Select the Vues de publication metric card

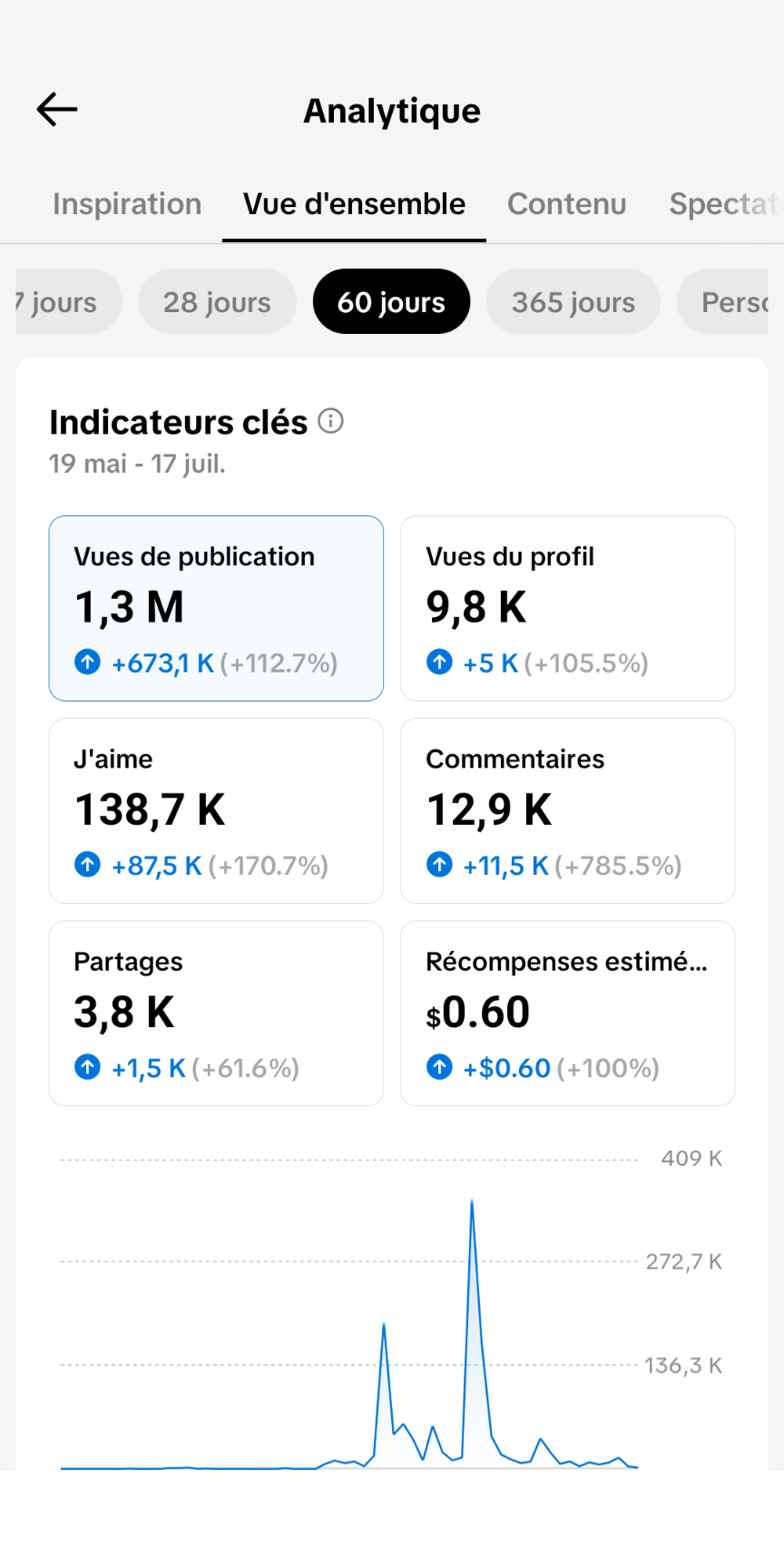pyautogui.click(x=216, y=608)
